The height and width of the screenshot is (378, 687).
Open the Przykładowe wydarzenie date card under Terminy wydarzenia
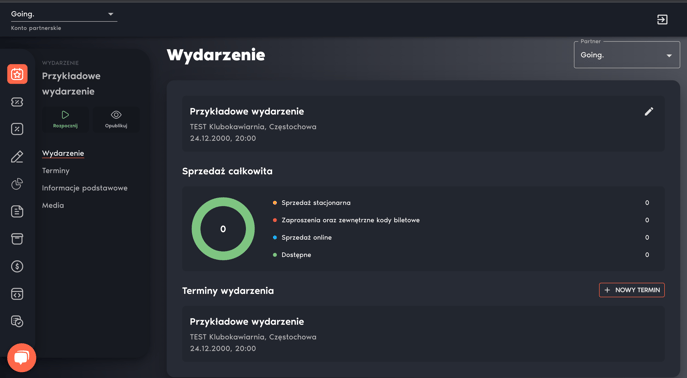click(423, 334)
